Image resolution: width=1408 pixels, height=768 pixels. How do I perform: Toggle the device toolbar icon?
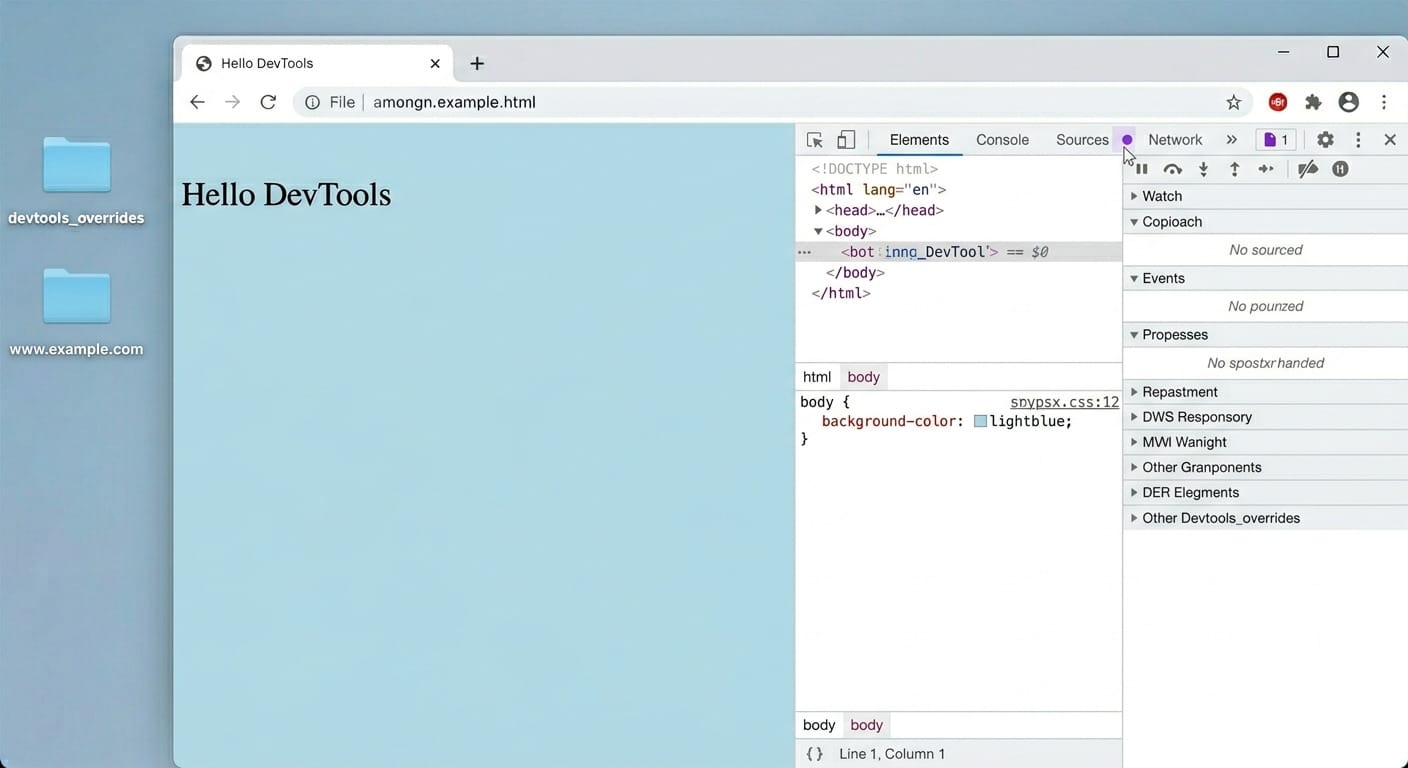(846, 140)
